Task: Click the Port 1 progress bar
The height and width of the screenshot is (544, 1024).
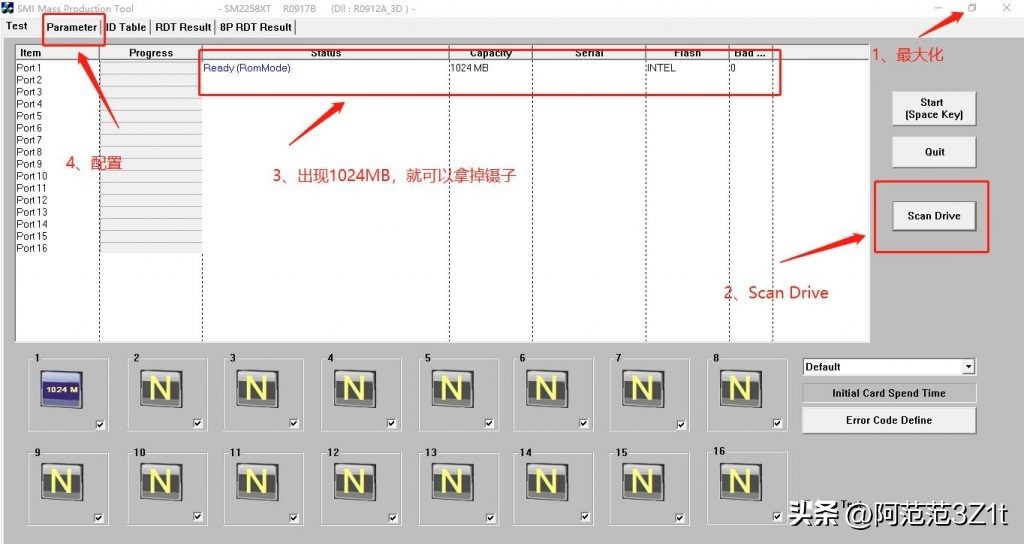Action: pos(151,68)
